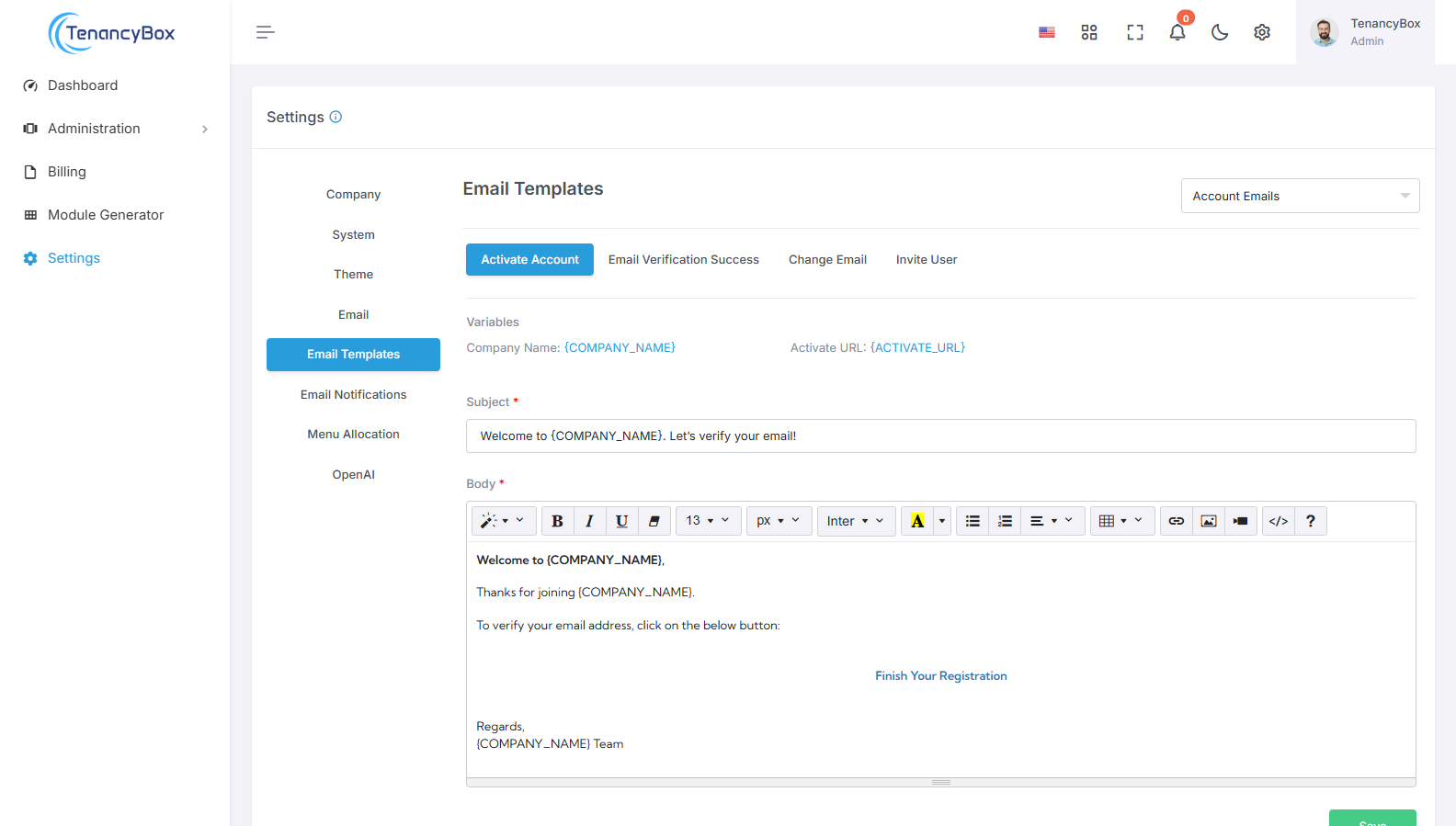
Task: Toggle dark mode with moon icon
Action: [x=1219, y=32]
